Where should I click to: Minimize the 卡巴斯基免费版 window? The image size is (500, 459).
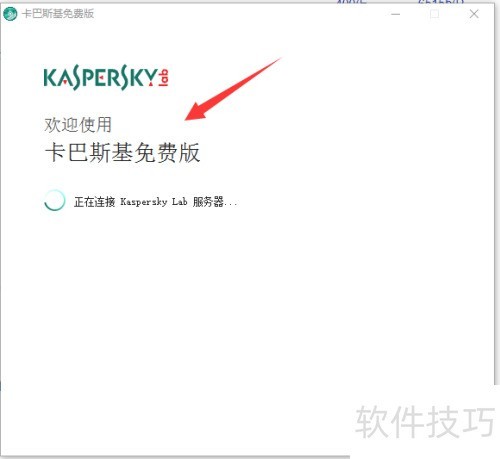click(395, 14)
